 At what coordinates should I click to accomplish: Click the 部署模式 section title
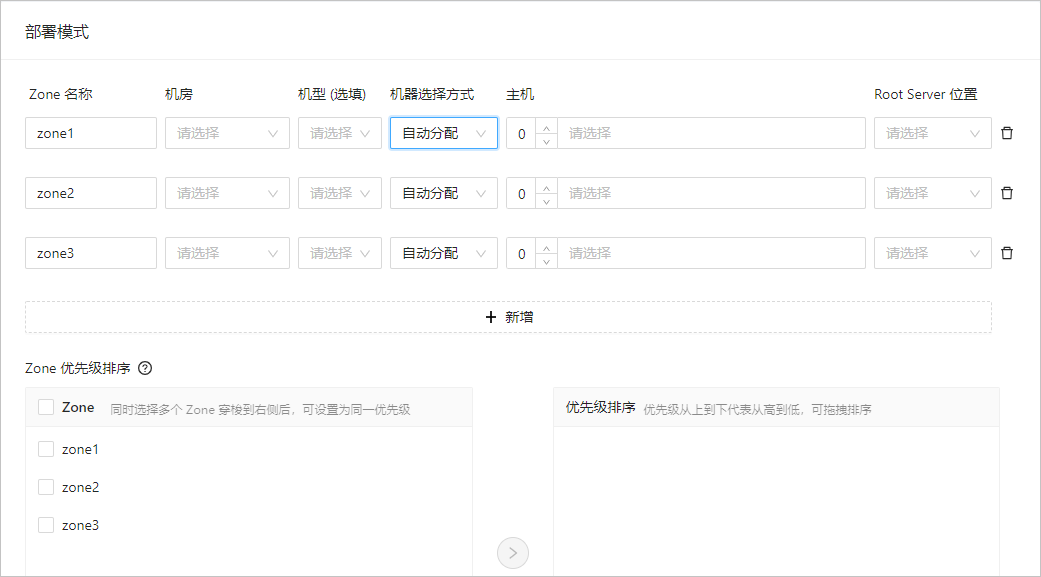57,32
